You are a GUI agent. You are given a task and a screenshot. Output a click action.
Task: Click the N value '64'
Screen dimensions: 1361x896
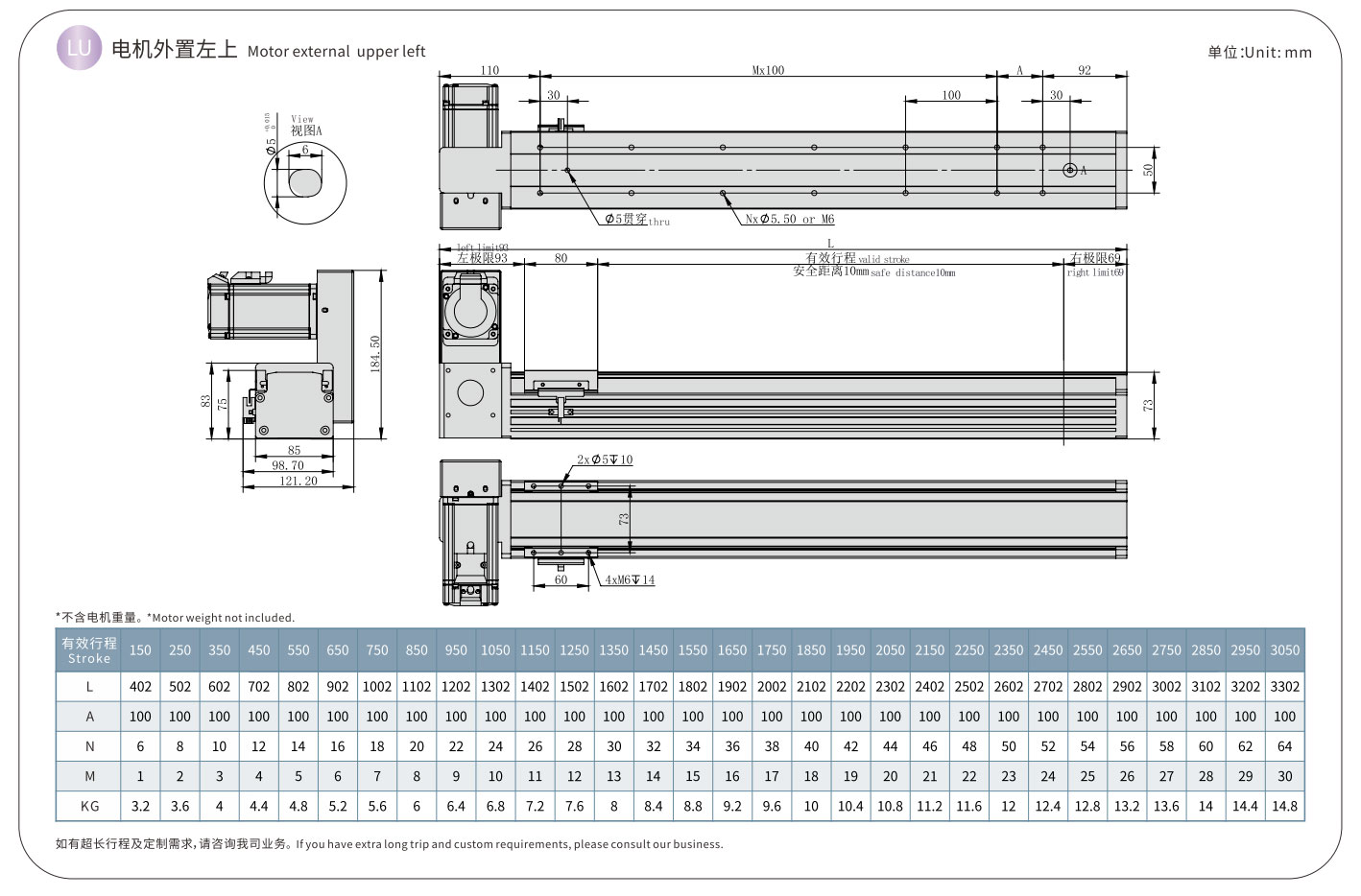1284,746
